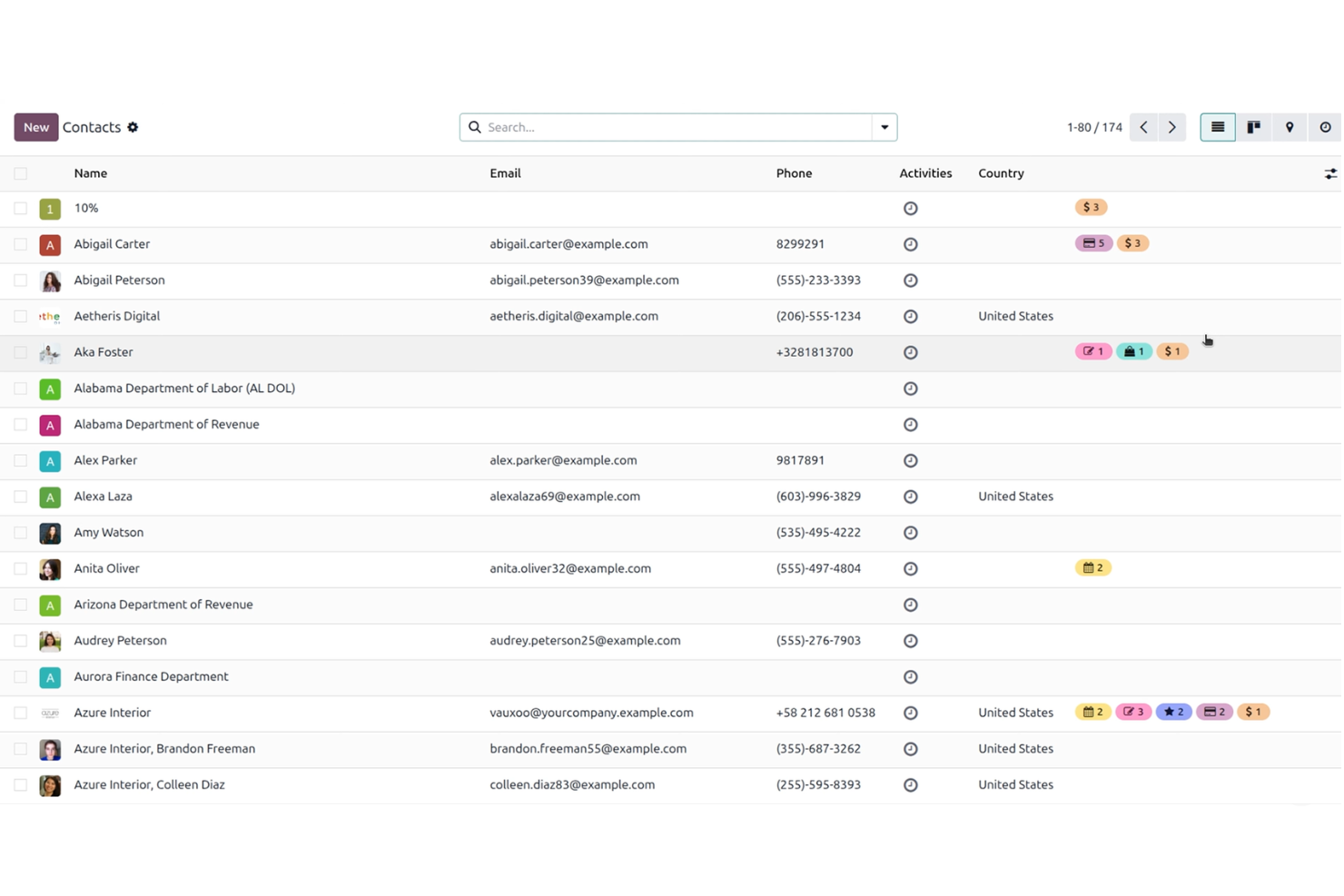Click inside the Search field
1344x896 pixels.
point(672,127)
